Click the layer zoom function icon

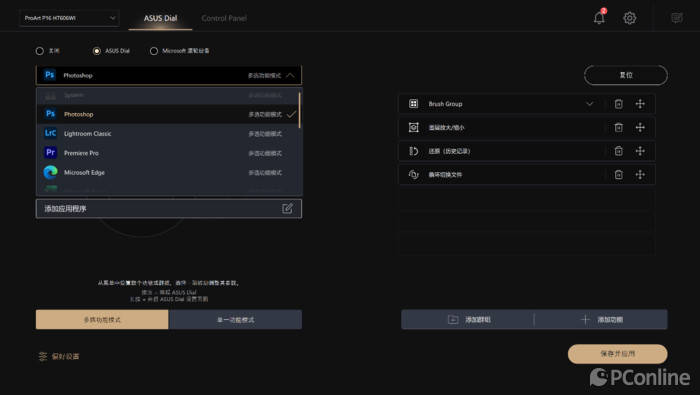click(413, 128)
